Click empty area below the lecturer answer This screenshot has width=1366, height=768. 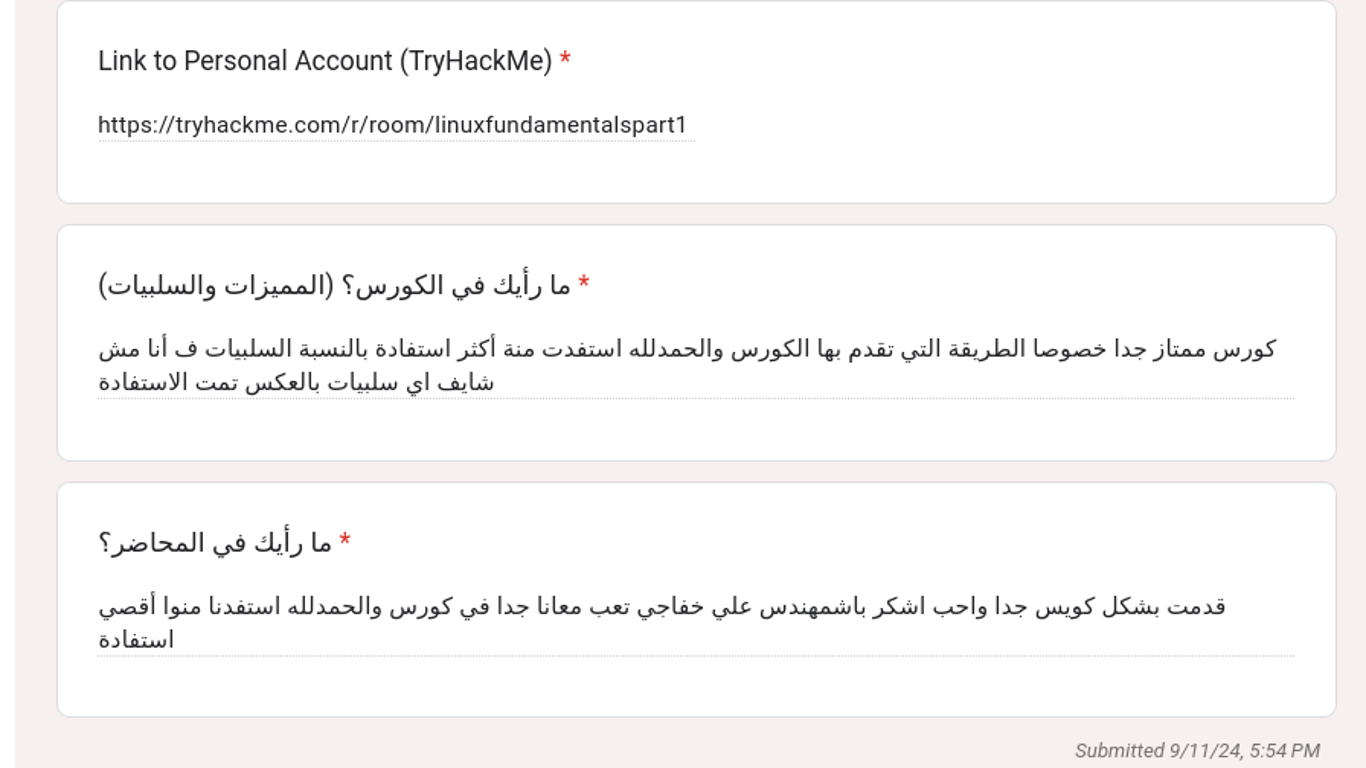pos(696,687)
